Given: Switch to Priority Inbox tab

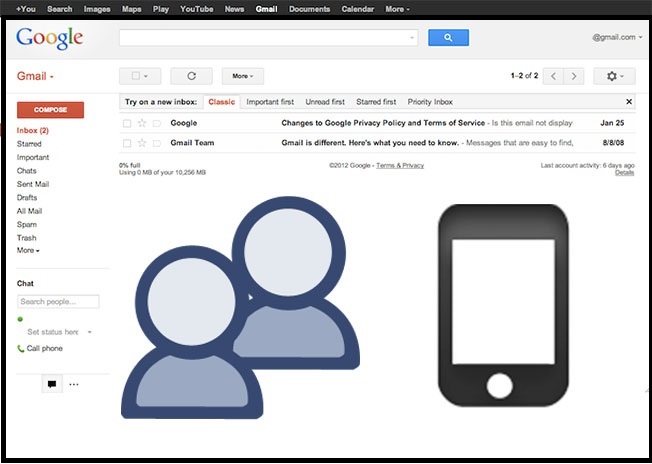Looking at the screenshot, I should click(430, 102).
